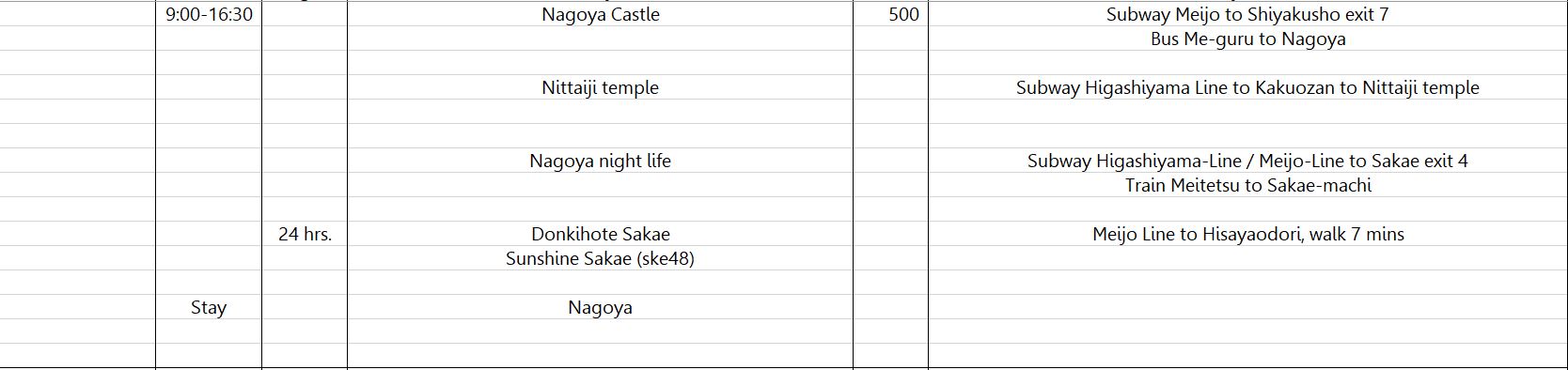Click the Donkihote Sakae cell
Screen dimensions: 1568x370
[x=600, y=234]
